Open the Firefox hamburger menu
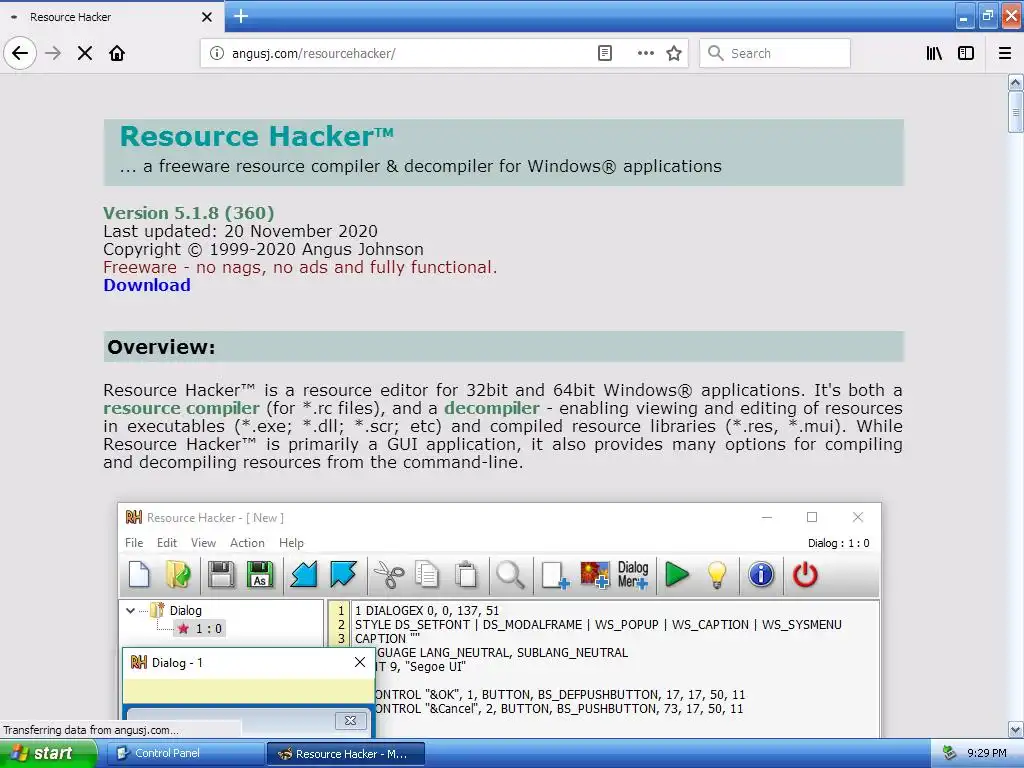 tap(1005, 53)
